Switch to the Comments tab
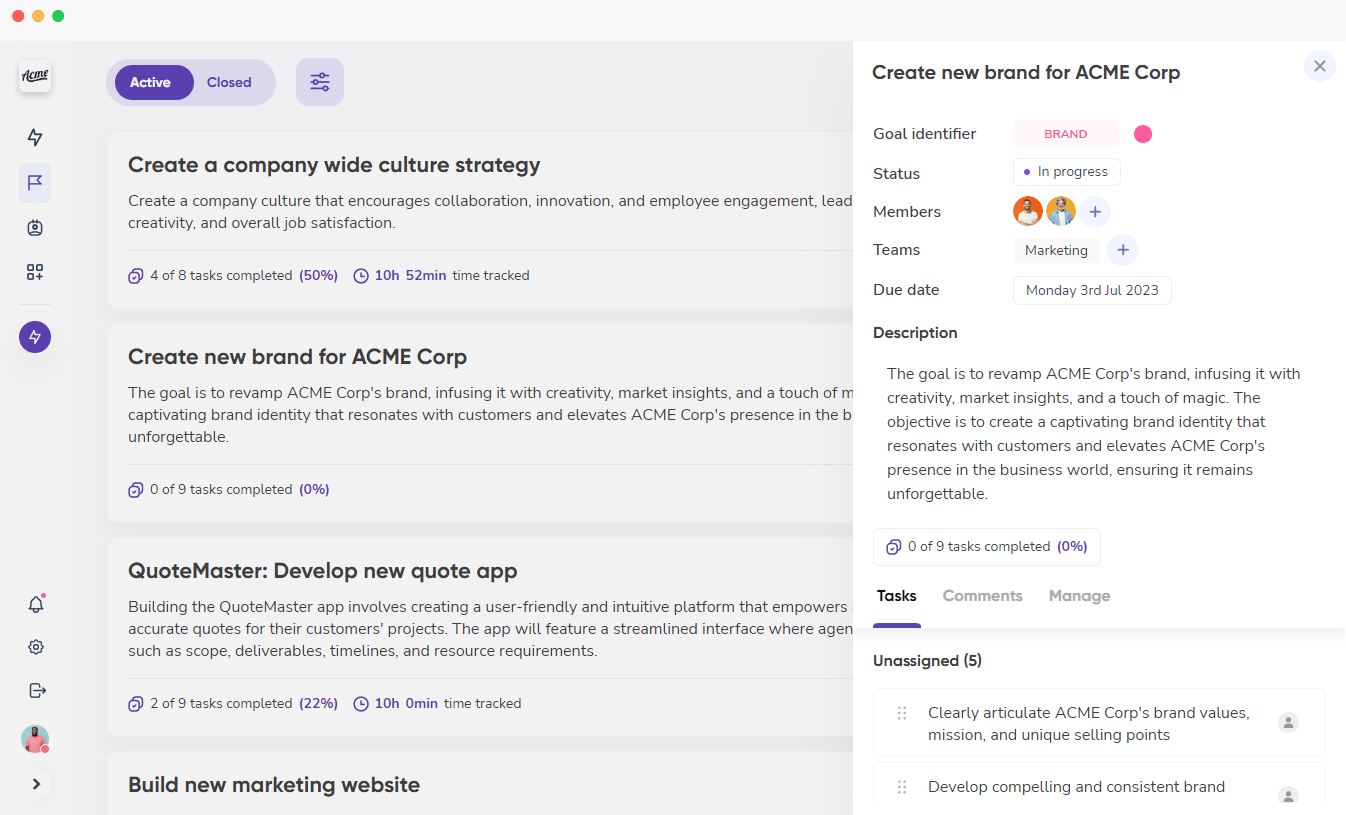The height and width of the screenshot is (815, 1346). 983,596
